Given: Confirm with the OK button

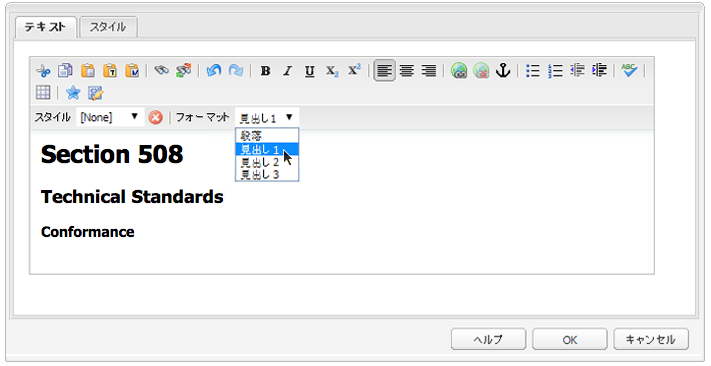Looking at the screenshot, I should click(570, 340).
